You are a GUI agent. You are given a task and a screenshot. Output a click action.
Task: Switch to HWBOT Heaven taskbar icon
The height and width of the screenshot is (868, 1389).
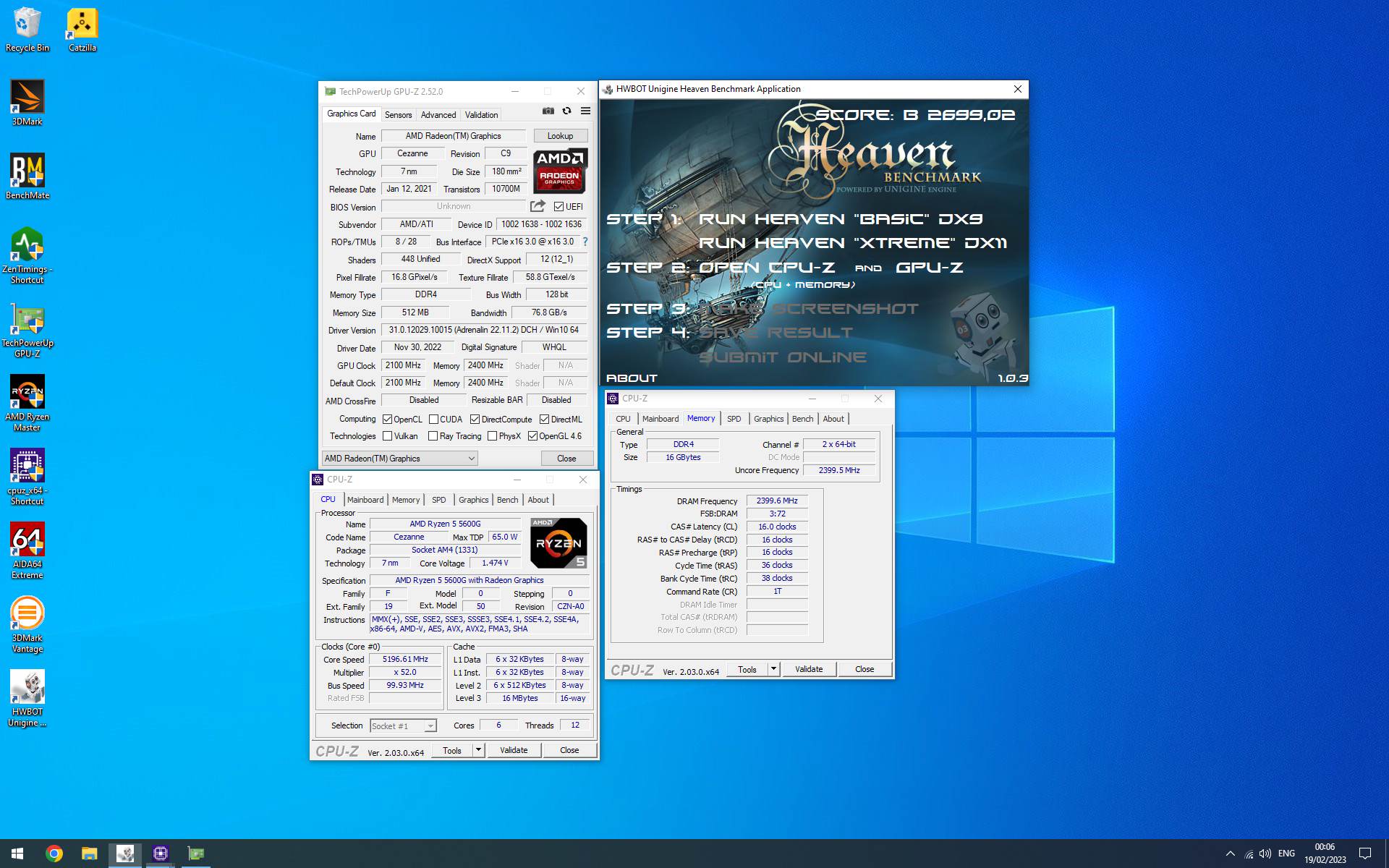(125, 854)
